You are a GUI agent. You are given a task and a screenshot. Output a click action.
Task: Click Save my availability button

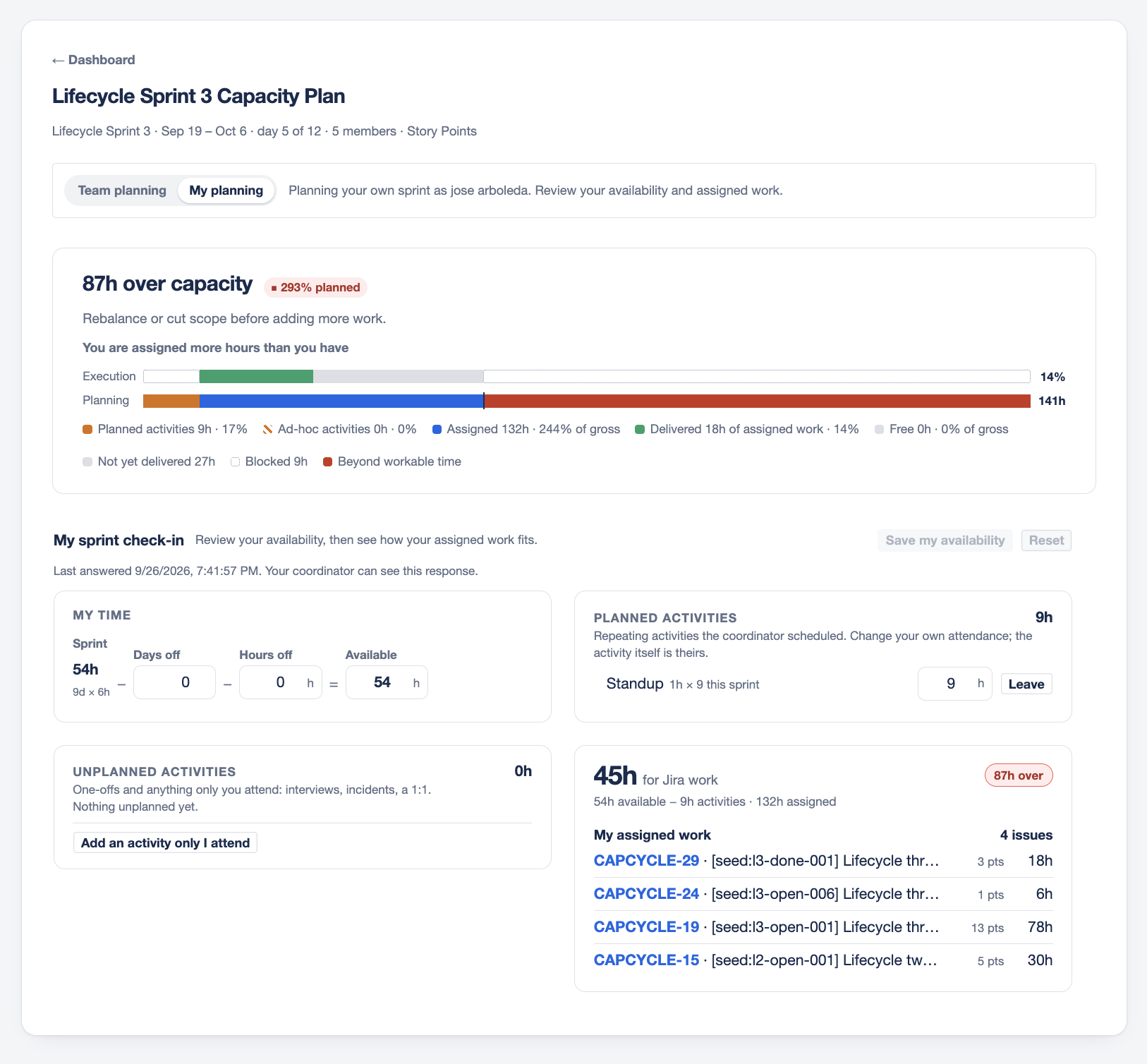pos(945,540)
